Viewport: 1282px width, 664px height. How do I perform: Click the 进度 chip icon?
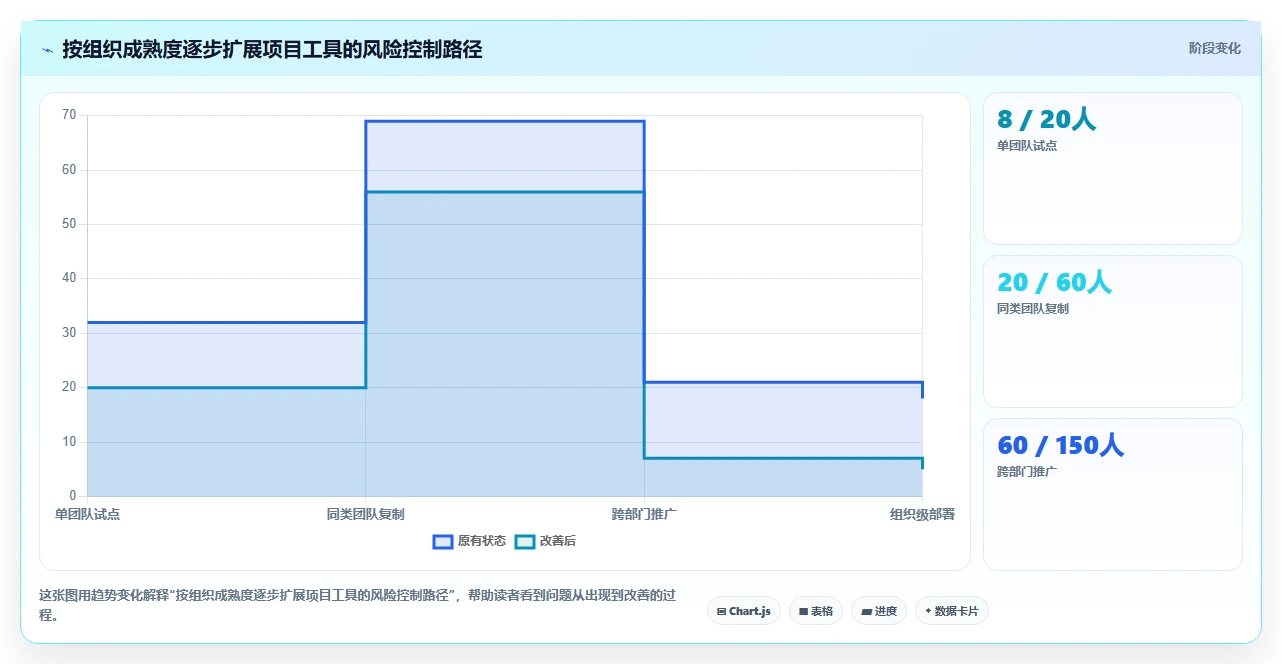point(866,611)
